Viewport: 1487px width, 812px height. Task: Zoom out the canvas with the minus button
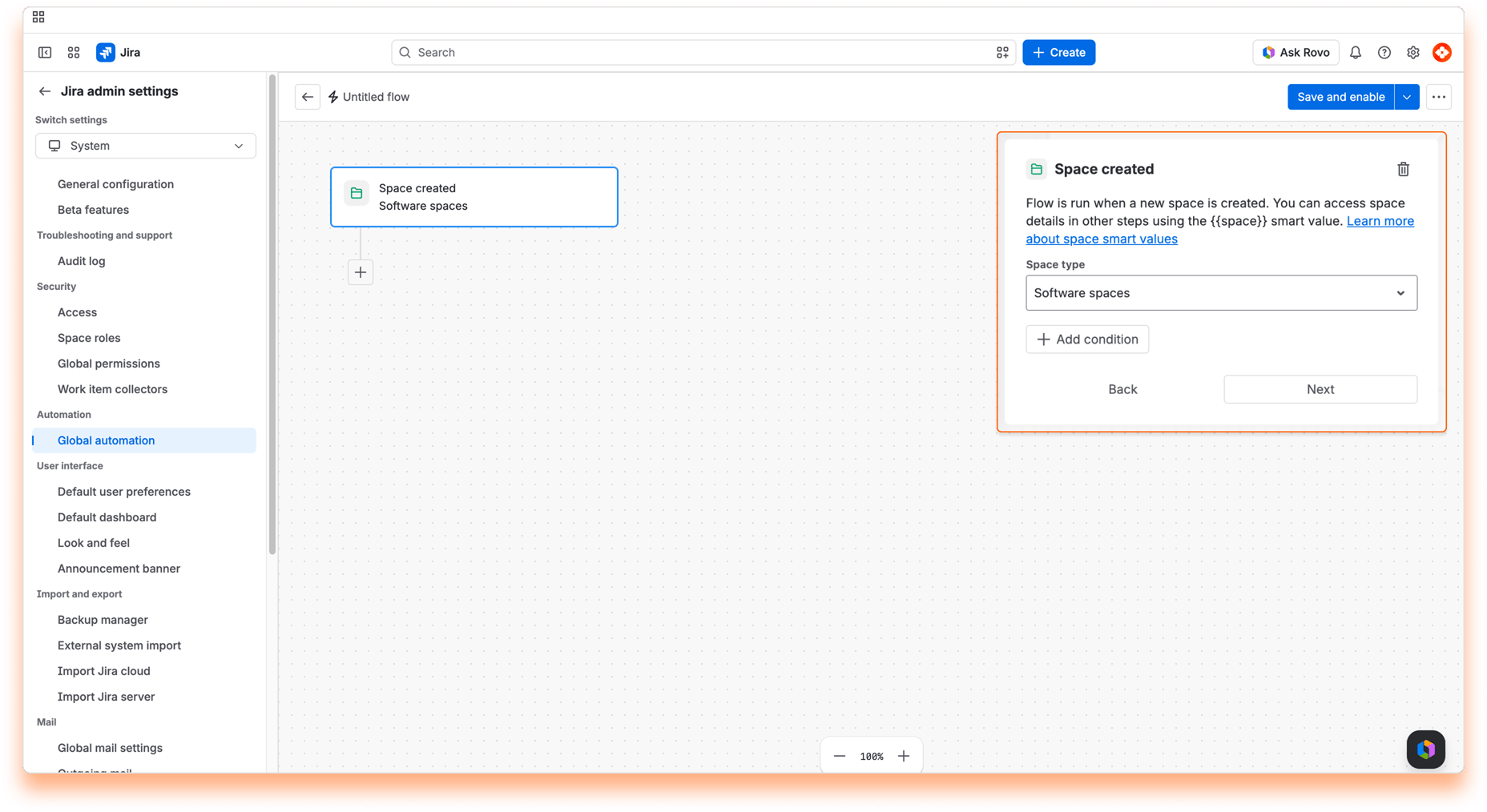(x=840, y=756)
